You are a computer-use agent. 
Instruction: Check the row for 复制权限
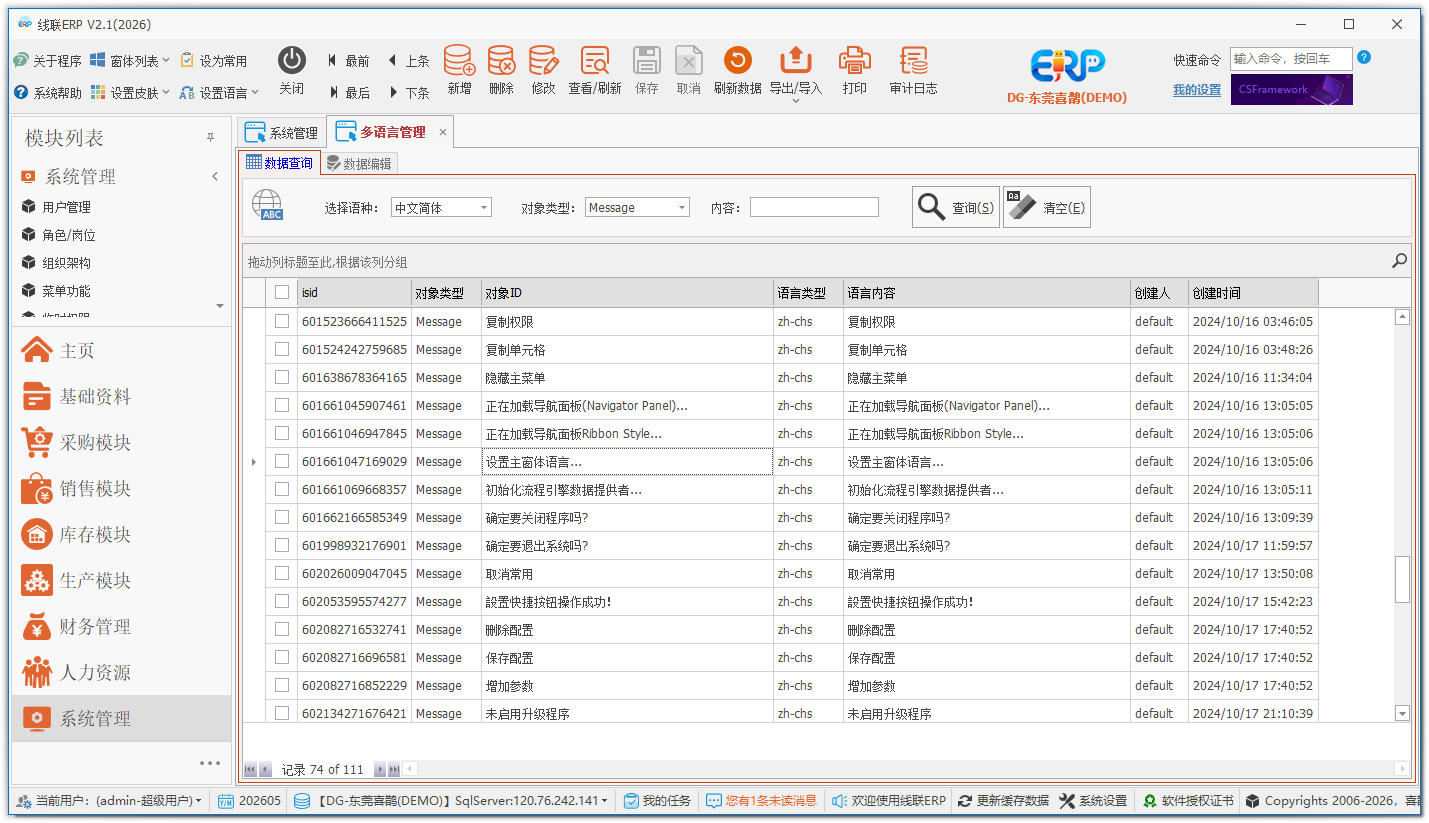tap(282, 321)
